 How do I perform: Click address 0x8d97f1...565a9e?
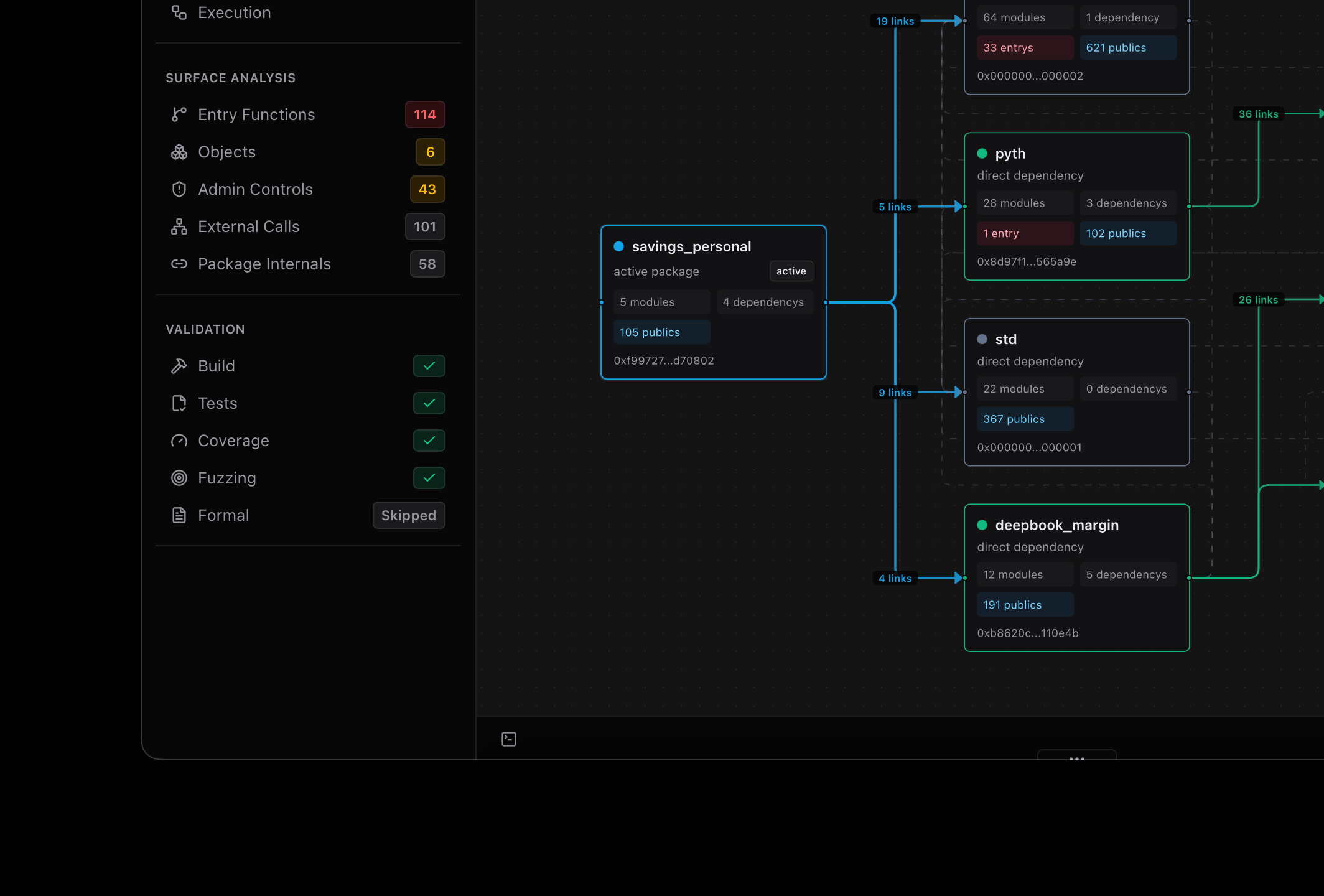[1027, 261]
